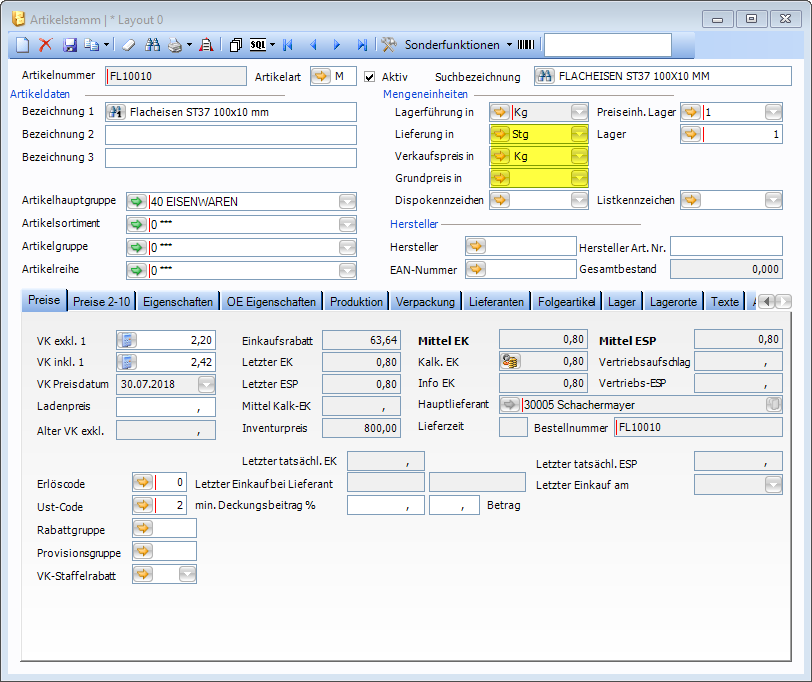The width and height of the screenshot is (812, 682).
Task: Click the printer icon in the toolbar
Action: point(175,45)
